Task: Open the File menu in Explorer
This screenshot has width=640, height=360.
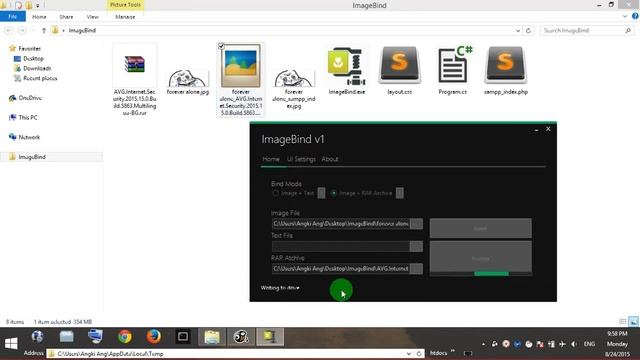Action: [x=13, y=17]
